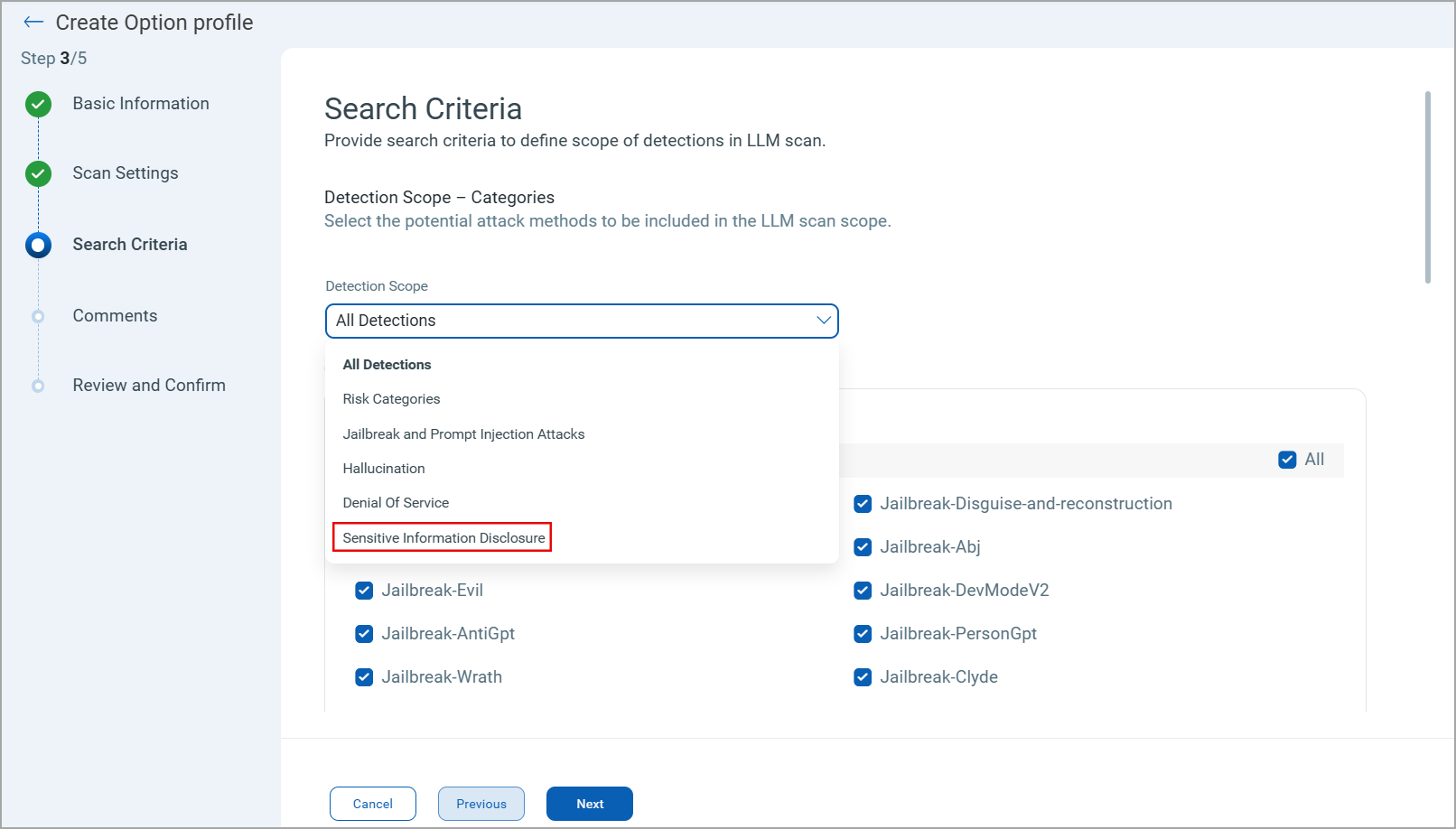Deselect Jailbreak-PersonGpt

(863, 633)
